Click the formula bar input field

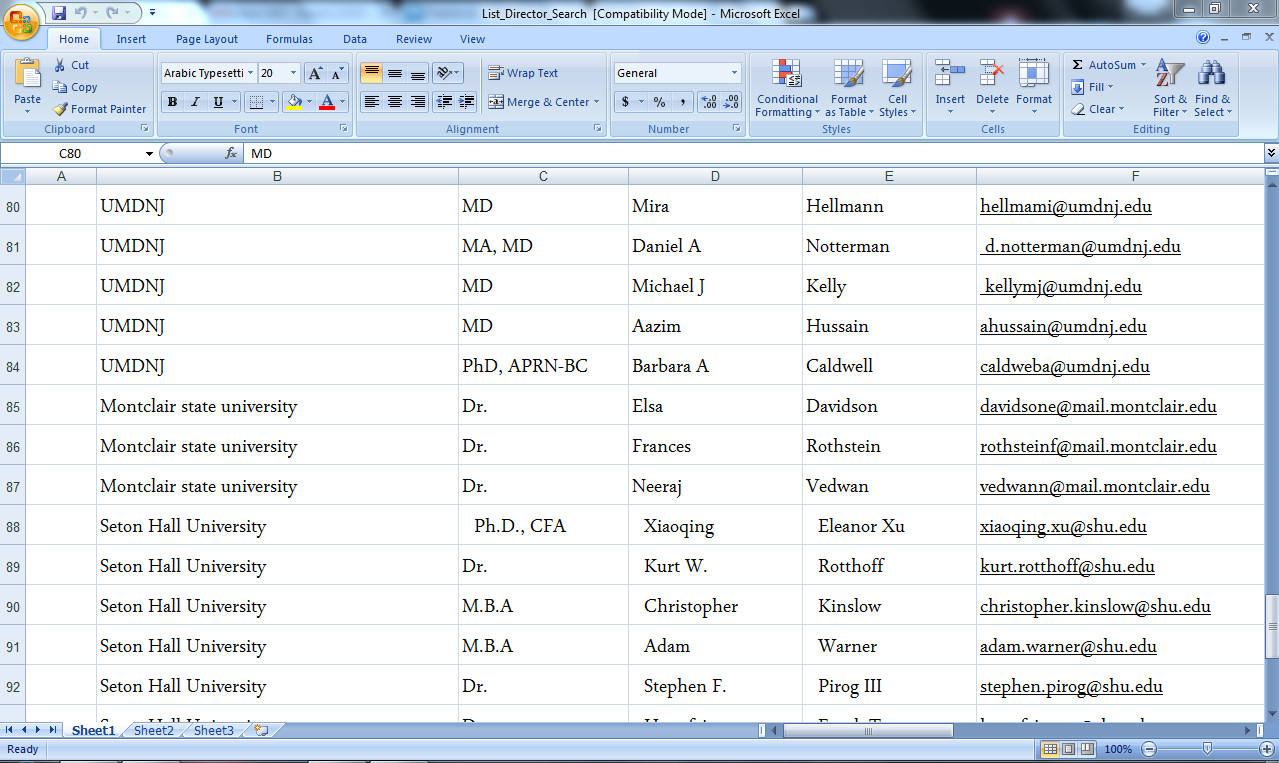pos(753,154)
